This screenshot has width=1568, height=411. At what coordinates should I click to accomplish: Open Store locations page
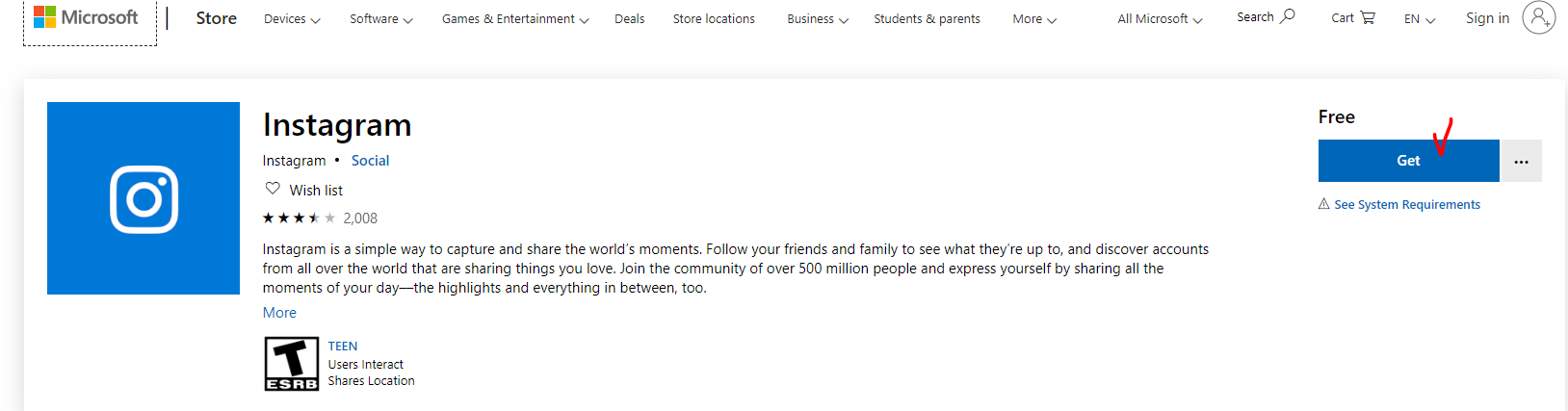[714, 18]
